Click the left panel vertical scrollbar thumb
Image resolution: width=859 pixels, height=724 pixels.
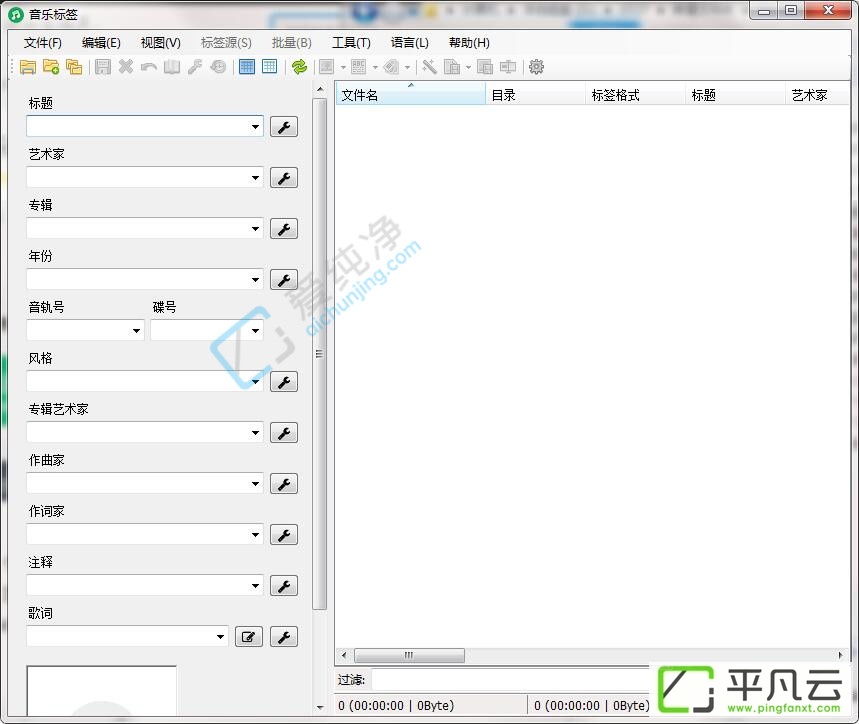click(x=320, y=354)
